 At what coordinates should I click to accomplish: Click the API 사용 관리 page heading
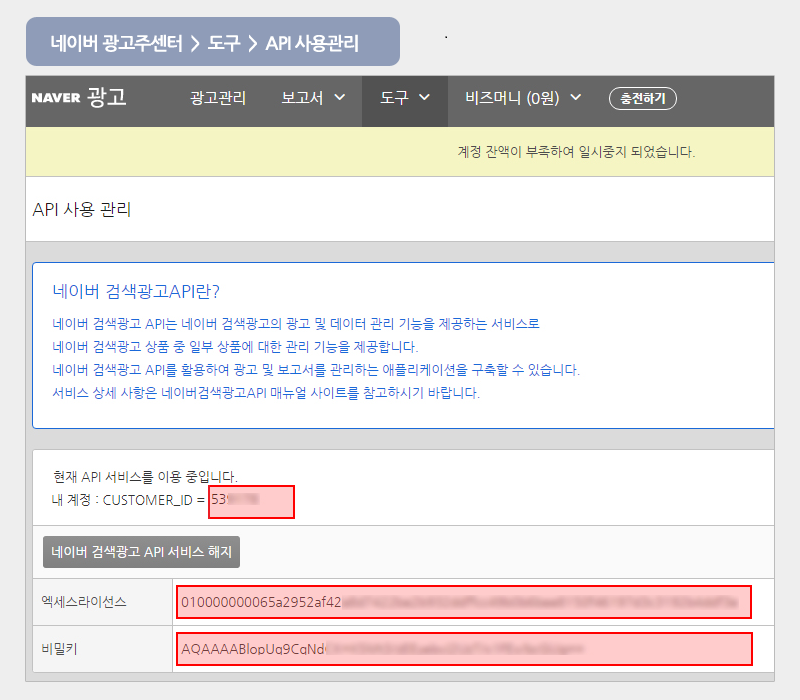coord(82,209)
